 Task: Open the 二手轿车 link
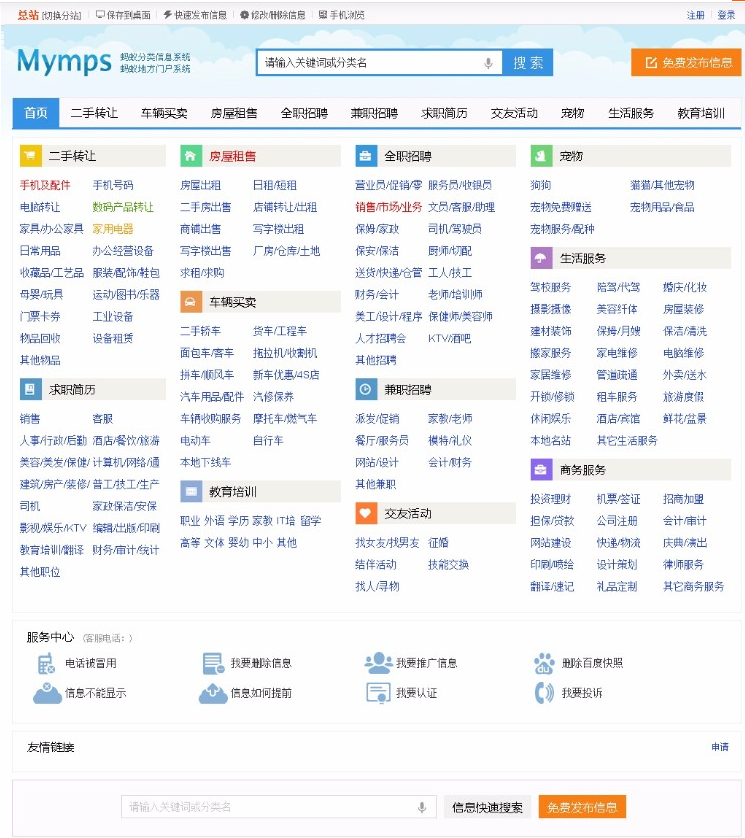coord(200,331)
